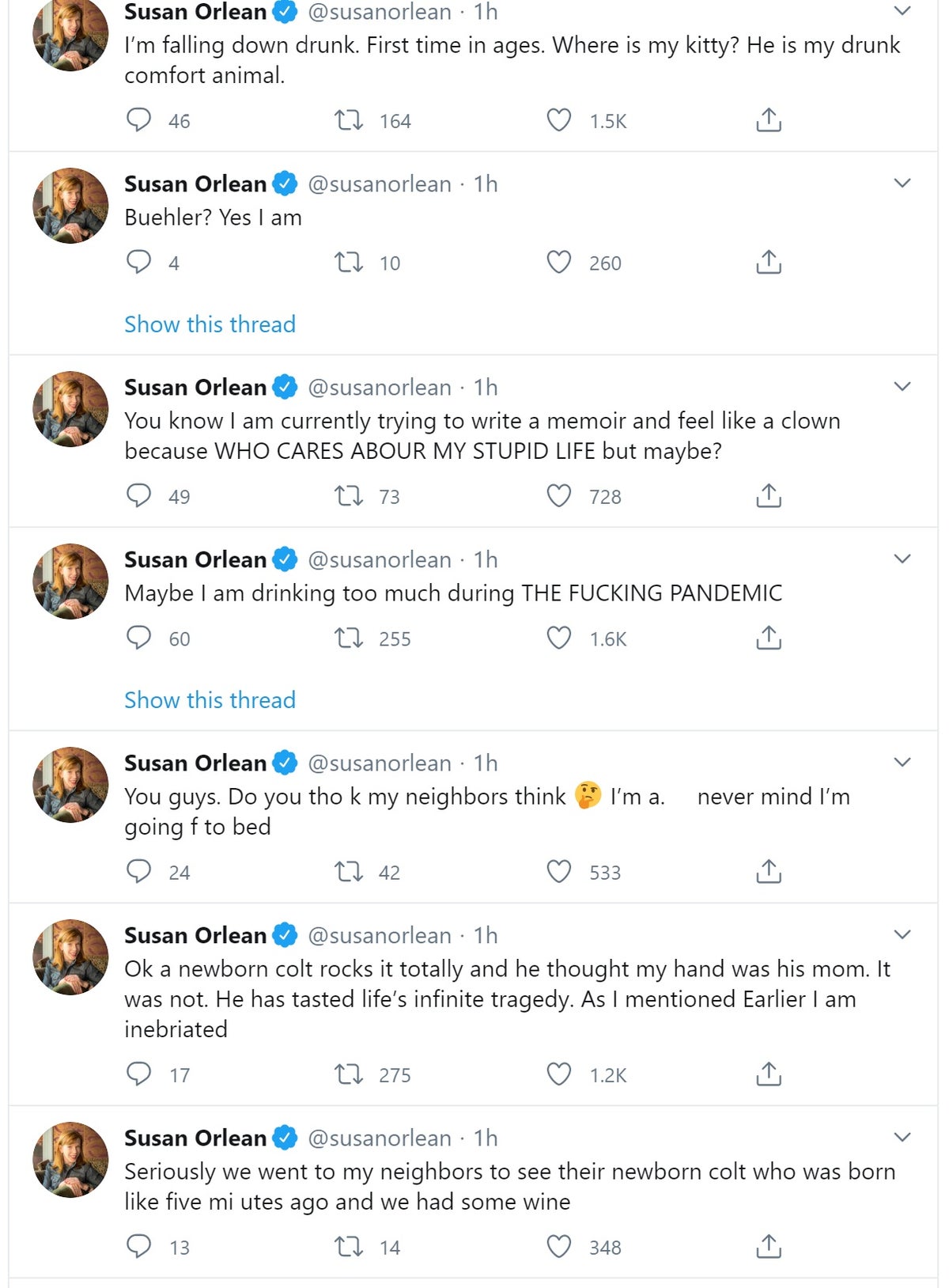Viewport: 949px width, 1288px height.
Task: Reply to the drunk kitty tweet
Action: pos(140,120)
